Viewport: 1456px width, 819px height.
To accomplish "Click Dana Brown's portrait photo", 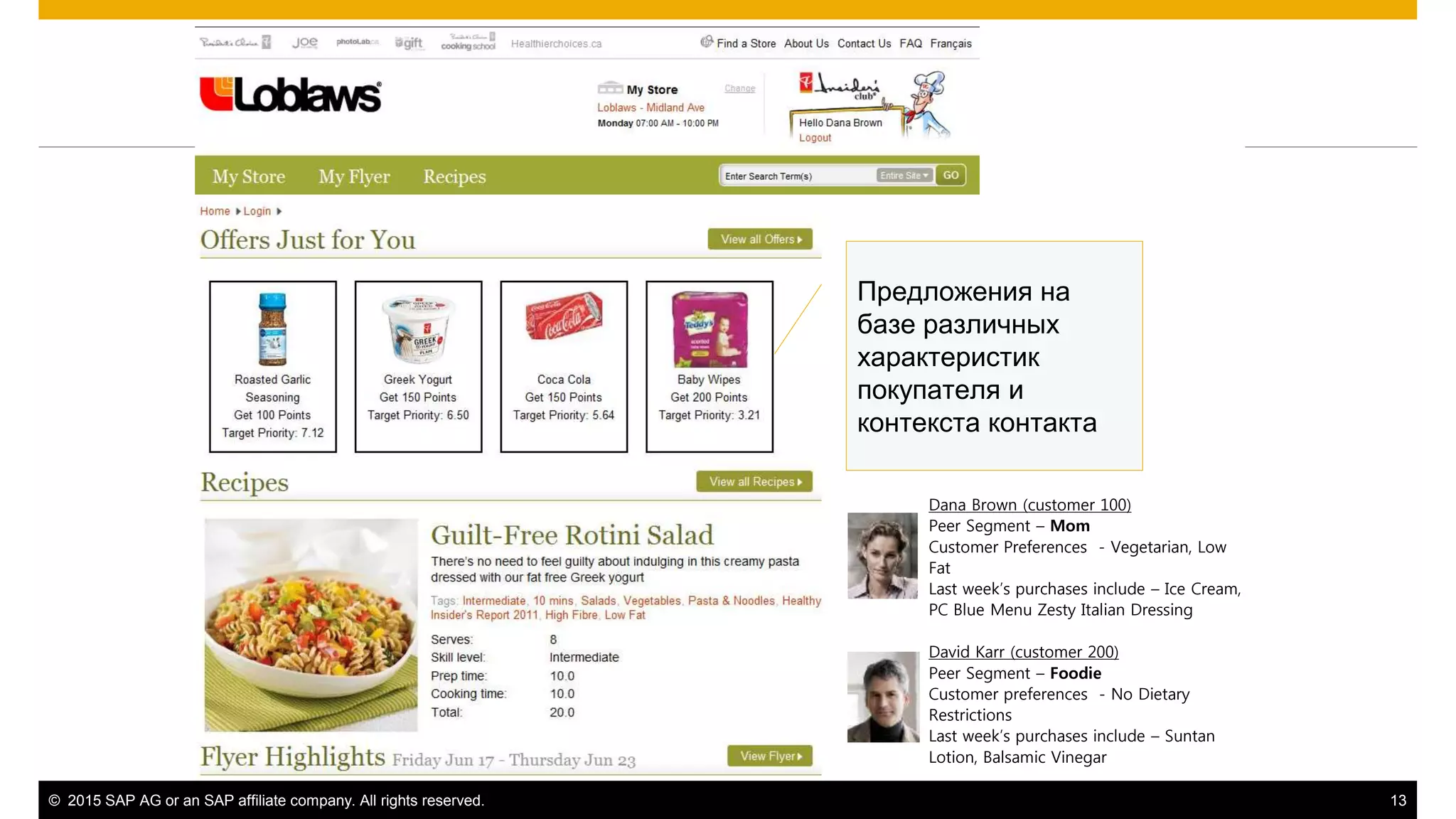I will [x=882, y=555].
